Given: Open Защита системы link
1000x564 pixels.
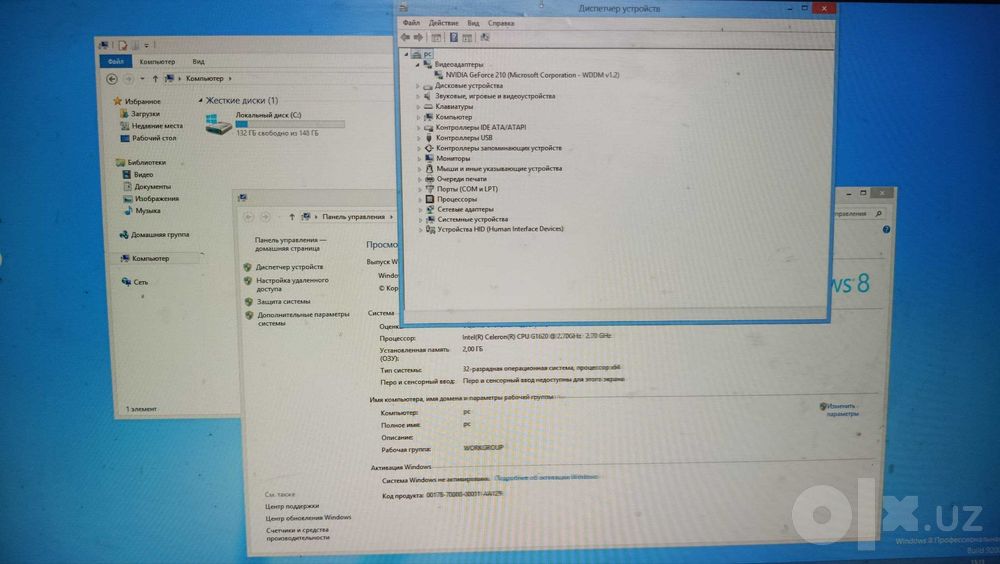Looking at the screenshot, I should (x=283, y=301).
